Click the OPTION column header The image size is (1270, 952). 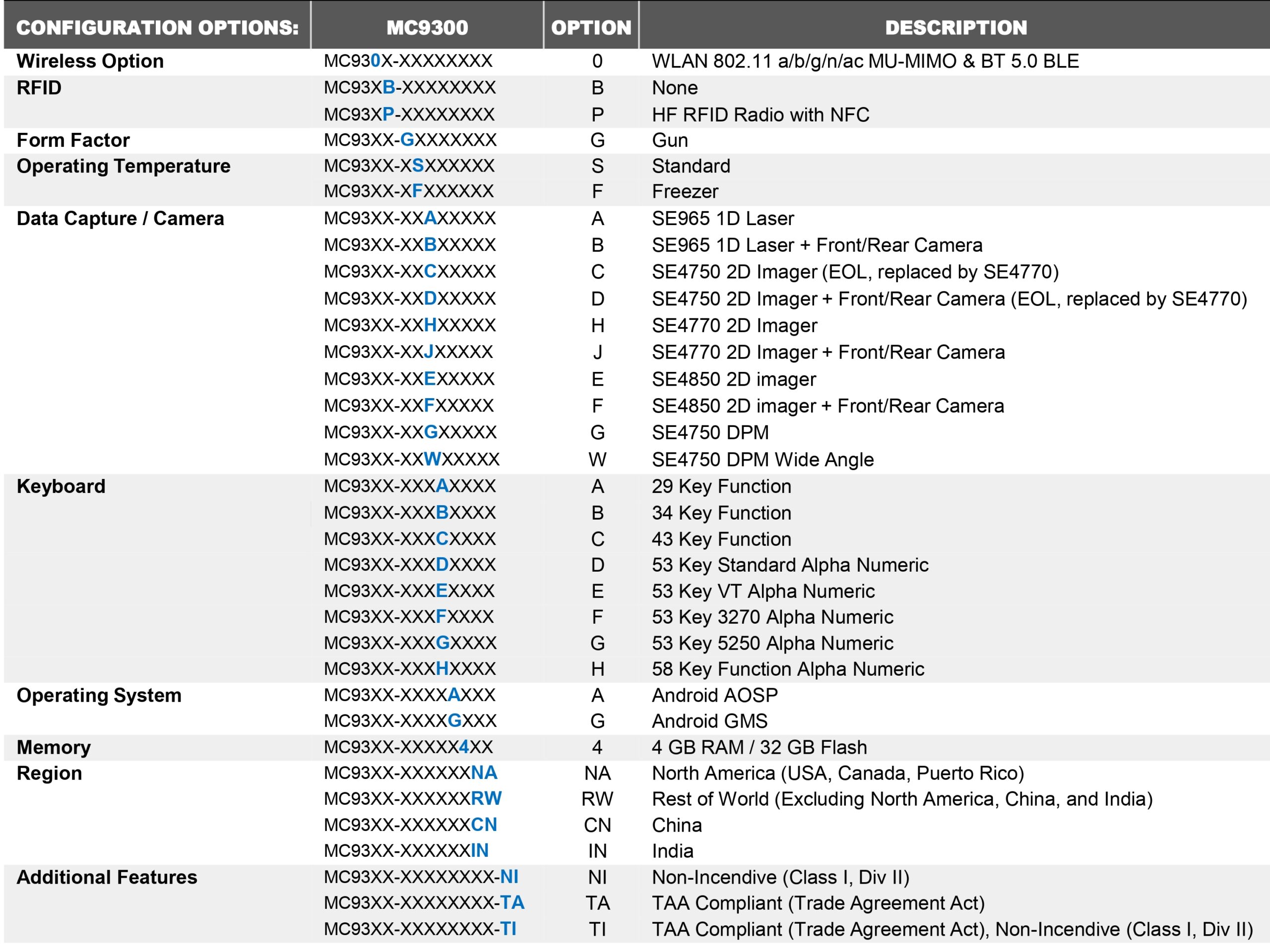pyautogui.click(x=591, y=28)
